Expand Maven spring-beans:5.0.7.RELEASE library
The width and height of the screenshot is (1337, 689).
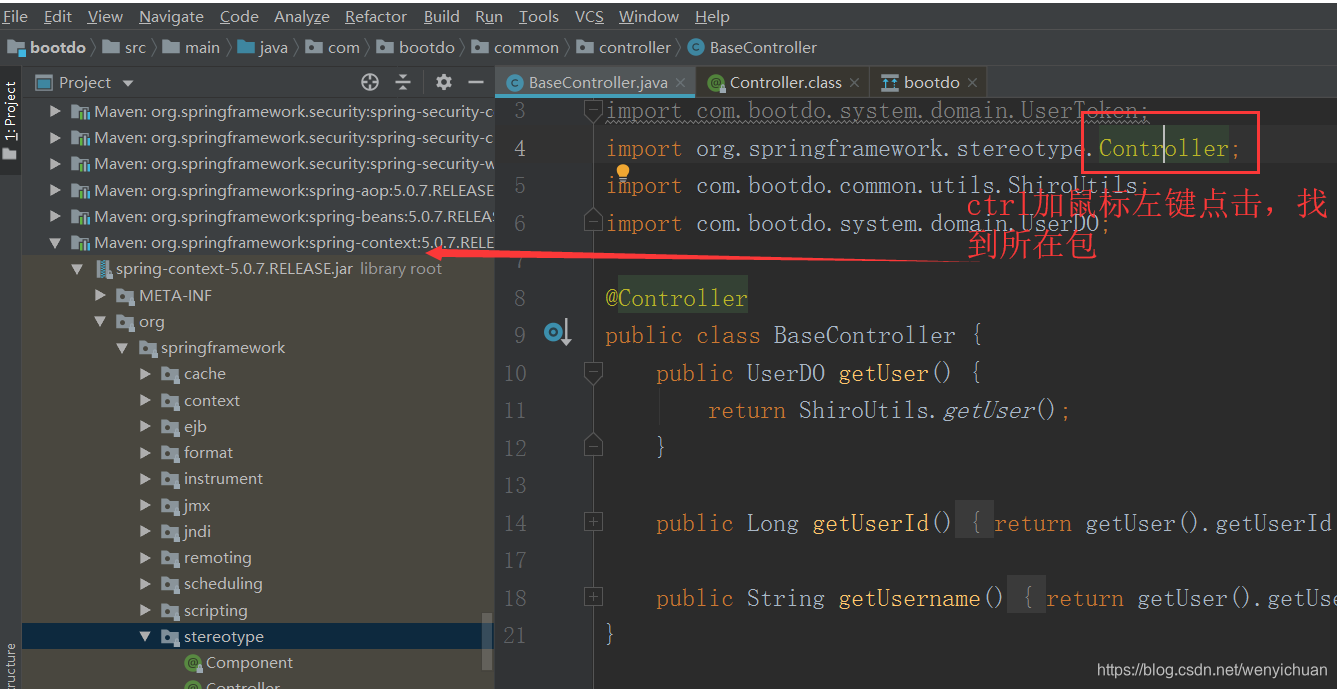click(55, 216)
